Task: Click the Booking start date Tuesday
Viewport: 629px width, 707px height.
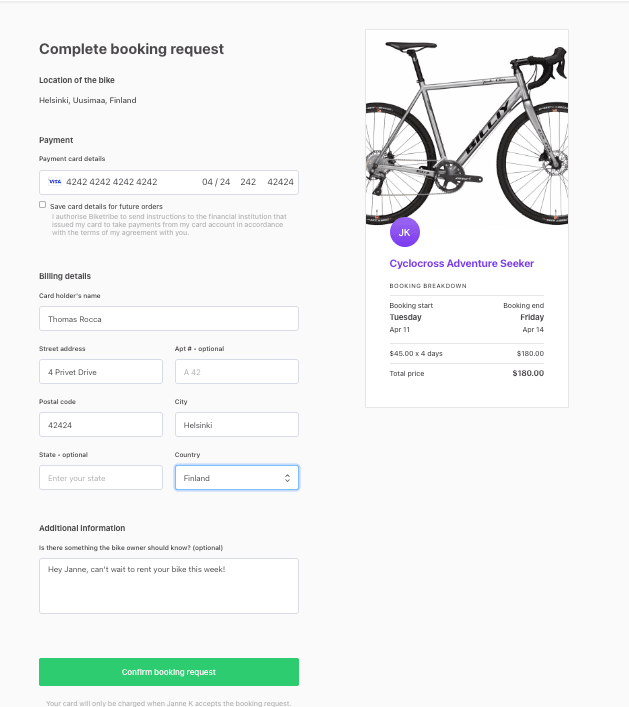Action: [x=406, y=317]
